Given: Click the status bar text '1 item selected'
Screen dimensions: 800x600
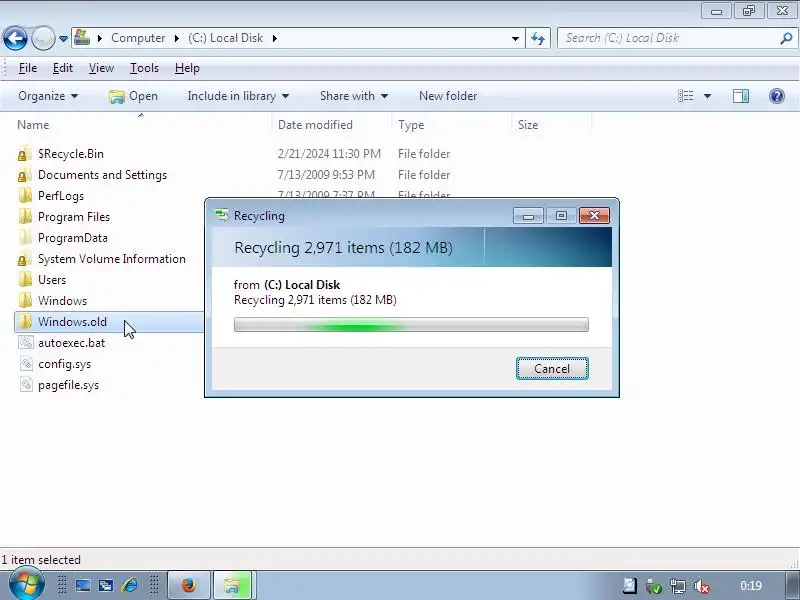Looking at the screenshot, I should coord(41,560).
